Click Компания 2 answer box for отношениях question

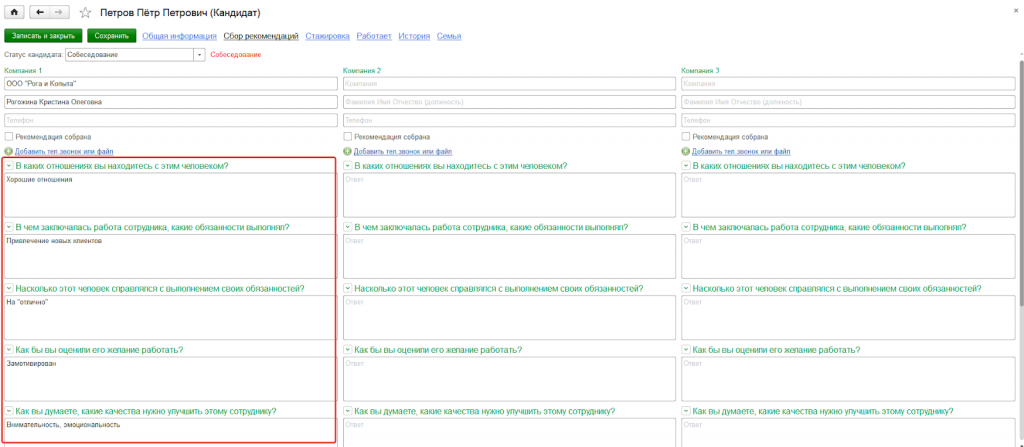tap(509, 195)
